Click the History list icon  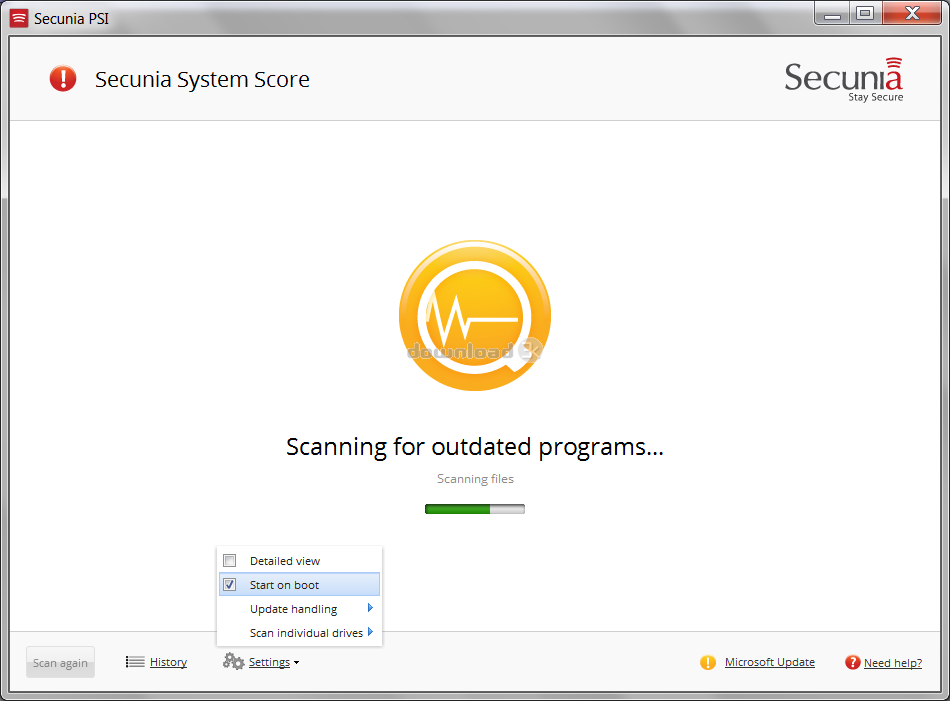(x=135, y=662)
